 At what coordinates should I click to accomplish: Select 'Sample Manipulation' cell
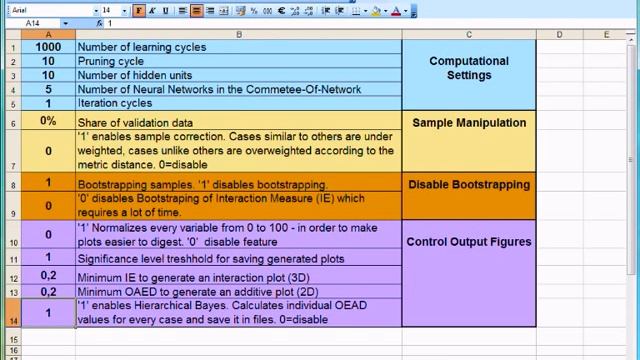pos(469,141)
